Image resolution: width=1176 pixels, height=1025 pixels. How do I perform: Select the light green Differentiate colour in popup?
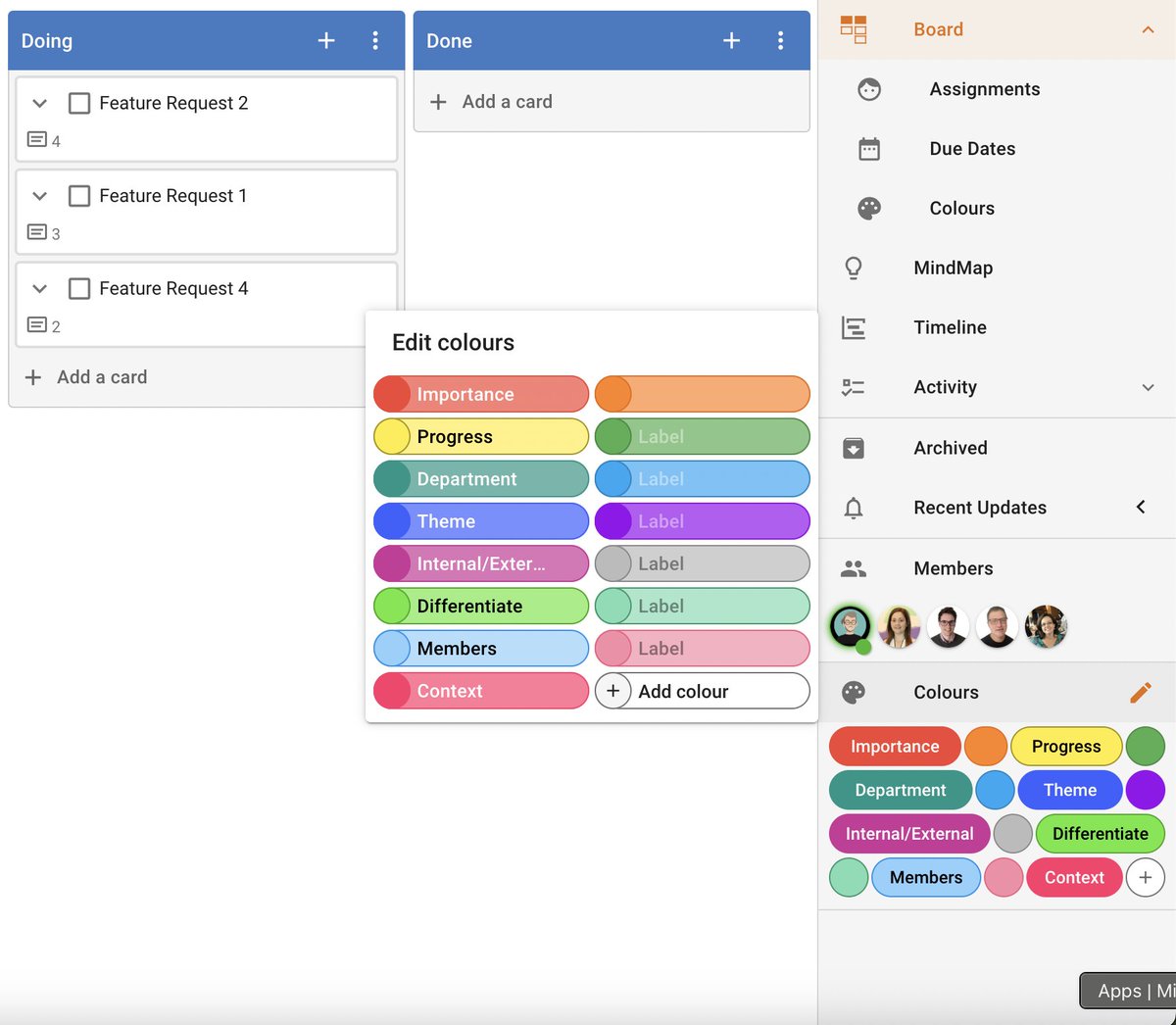tap(481, 606)
